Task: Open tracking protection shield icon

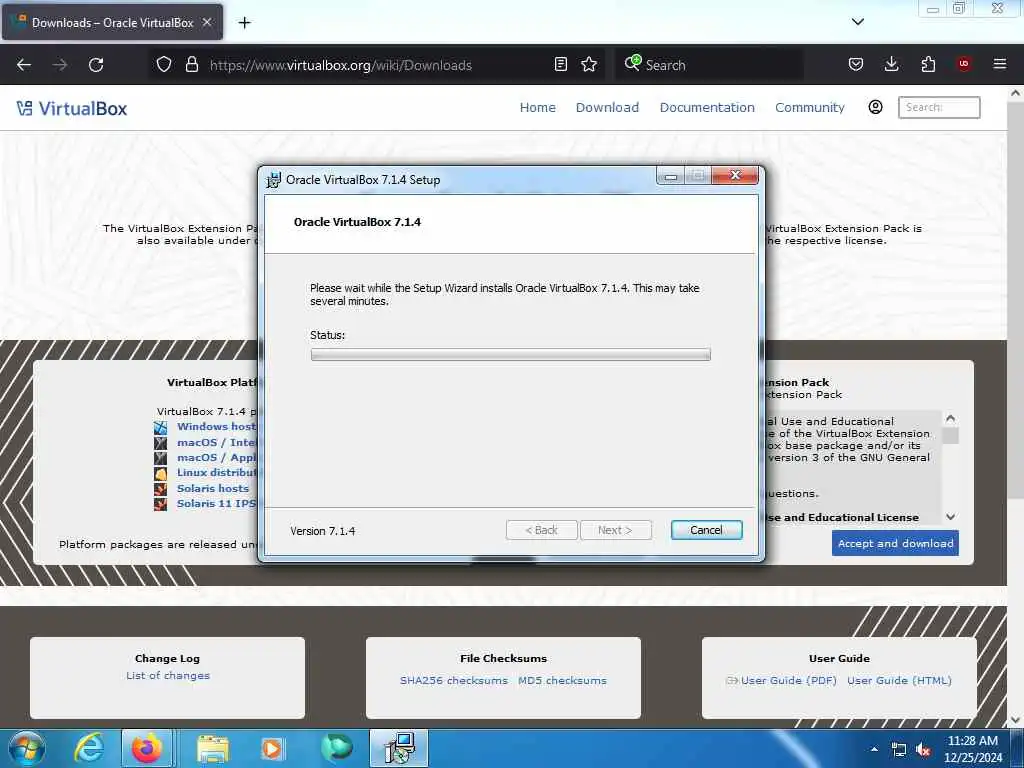Action: (164, 65)
